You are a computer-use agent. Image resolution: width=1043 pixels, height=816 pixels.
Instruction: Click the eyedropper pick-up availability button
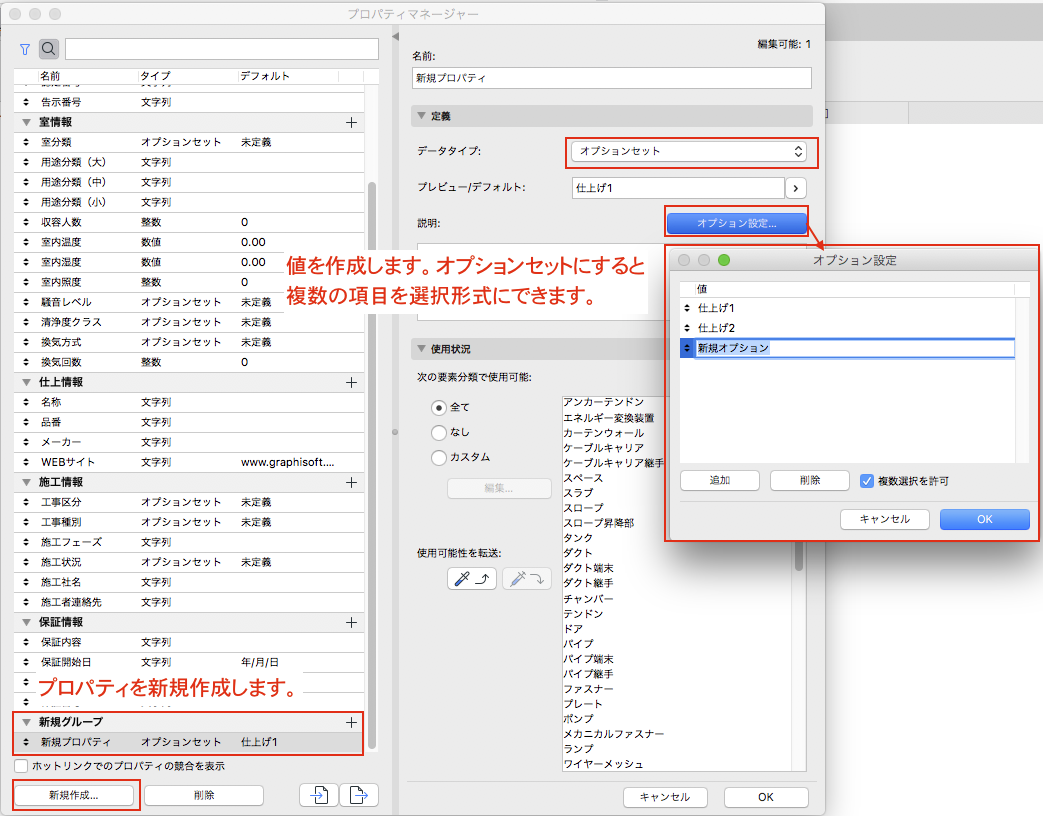pyautogui.click(x=471, y=578)
